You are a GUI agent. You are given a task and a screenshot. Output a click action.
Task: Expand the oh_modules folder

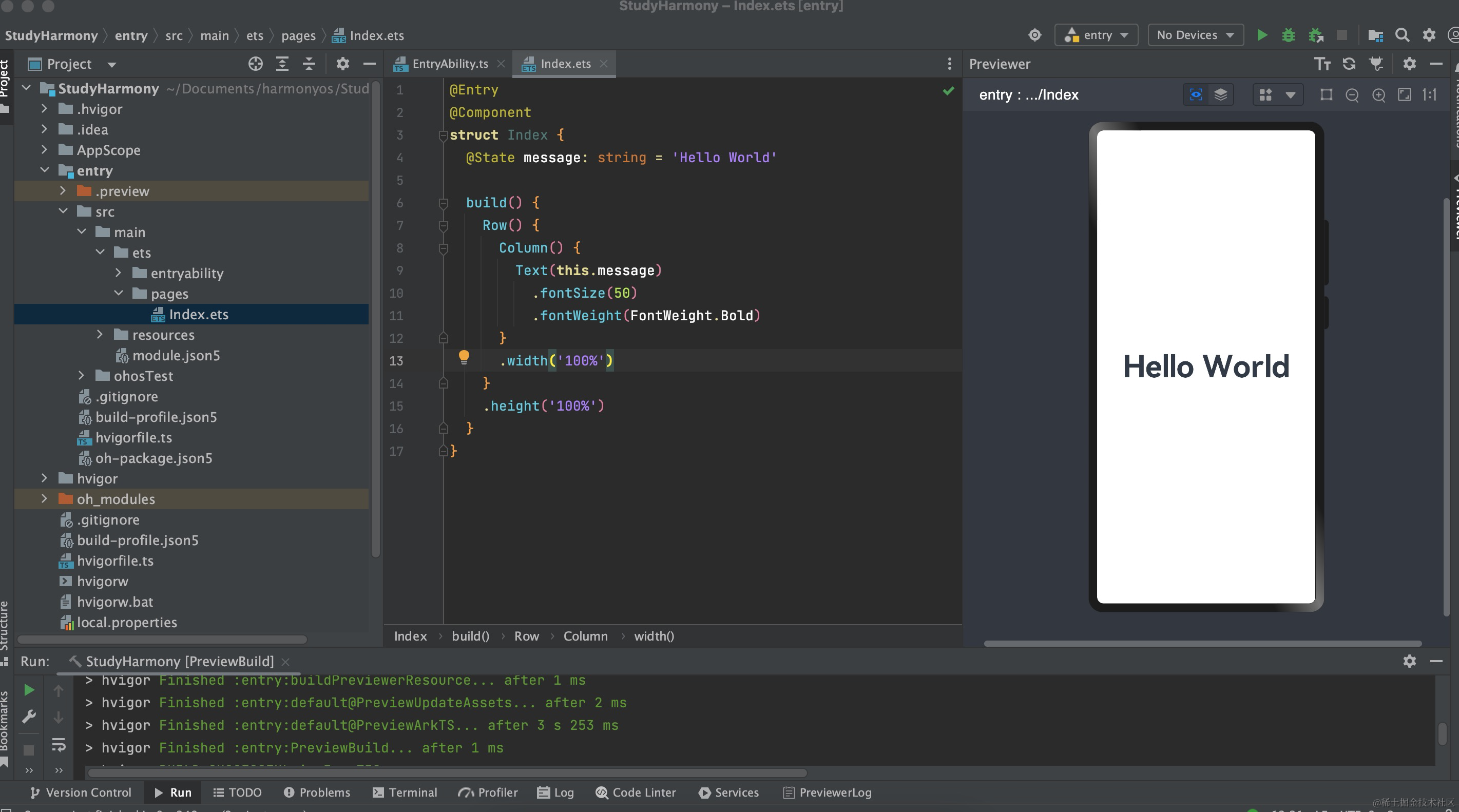pyautogui.click(x=44, y=498)
